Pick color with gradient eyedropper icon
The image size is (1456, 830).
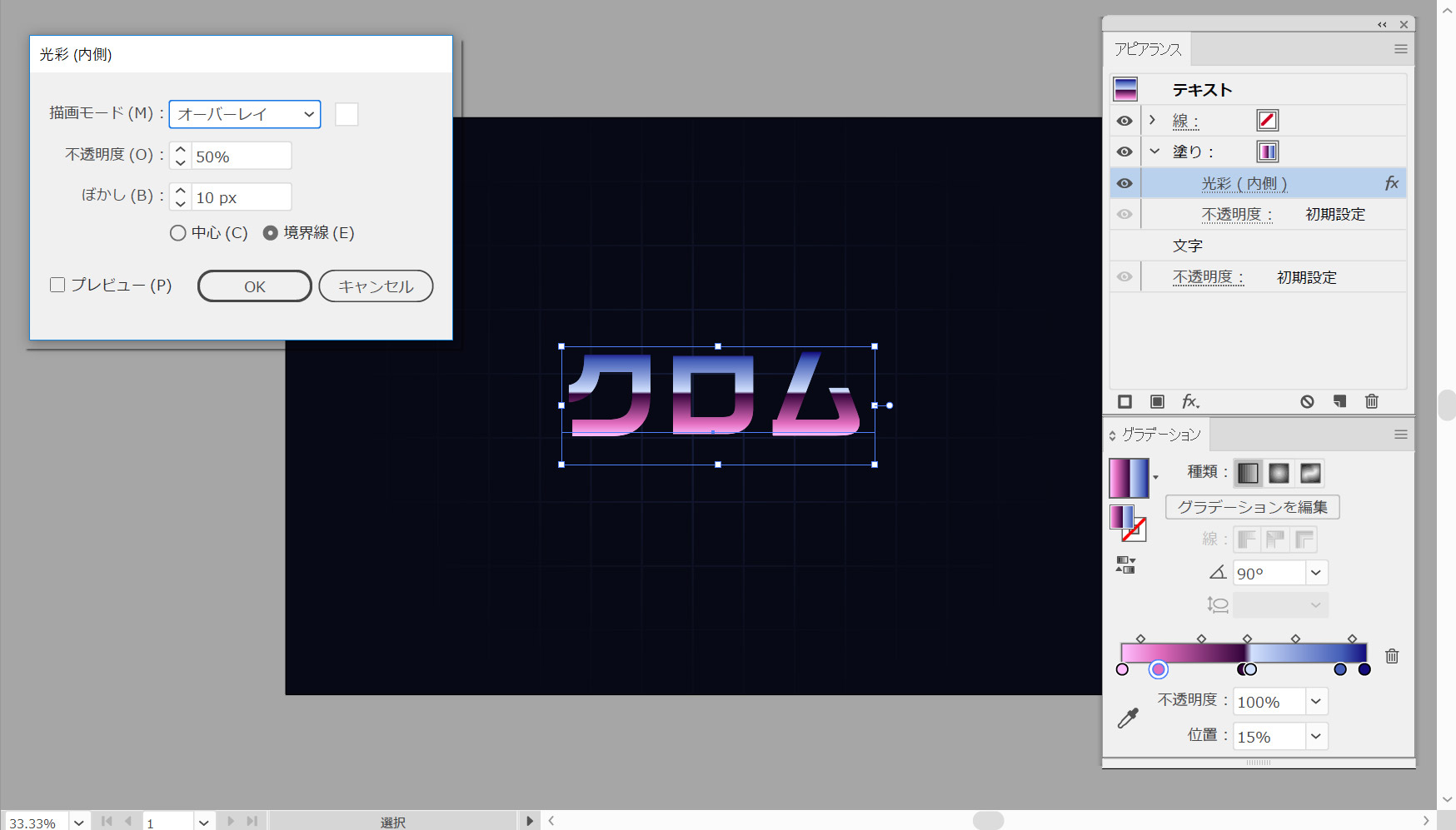tap(1128, 718)
